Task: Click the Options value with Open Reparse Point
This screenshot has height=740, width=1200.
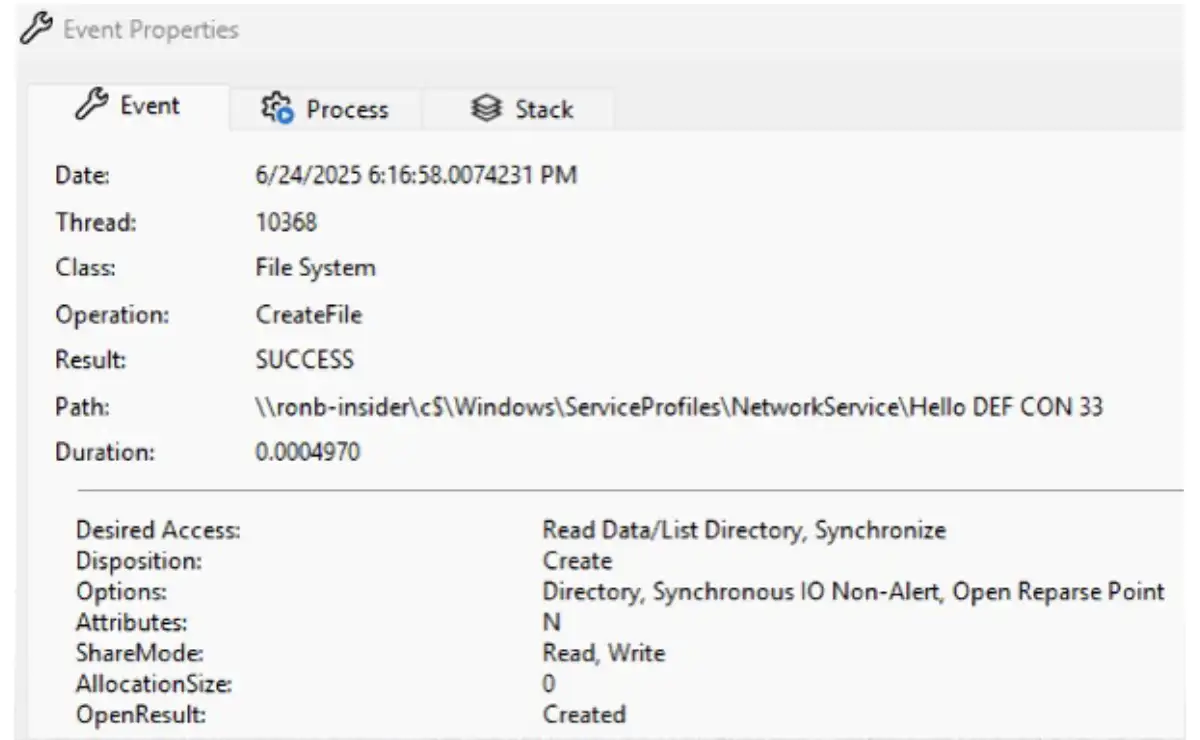Action: (x=853, y=592)
